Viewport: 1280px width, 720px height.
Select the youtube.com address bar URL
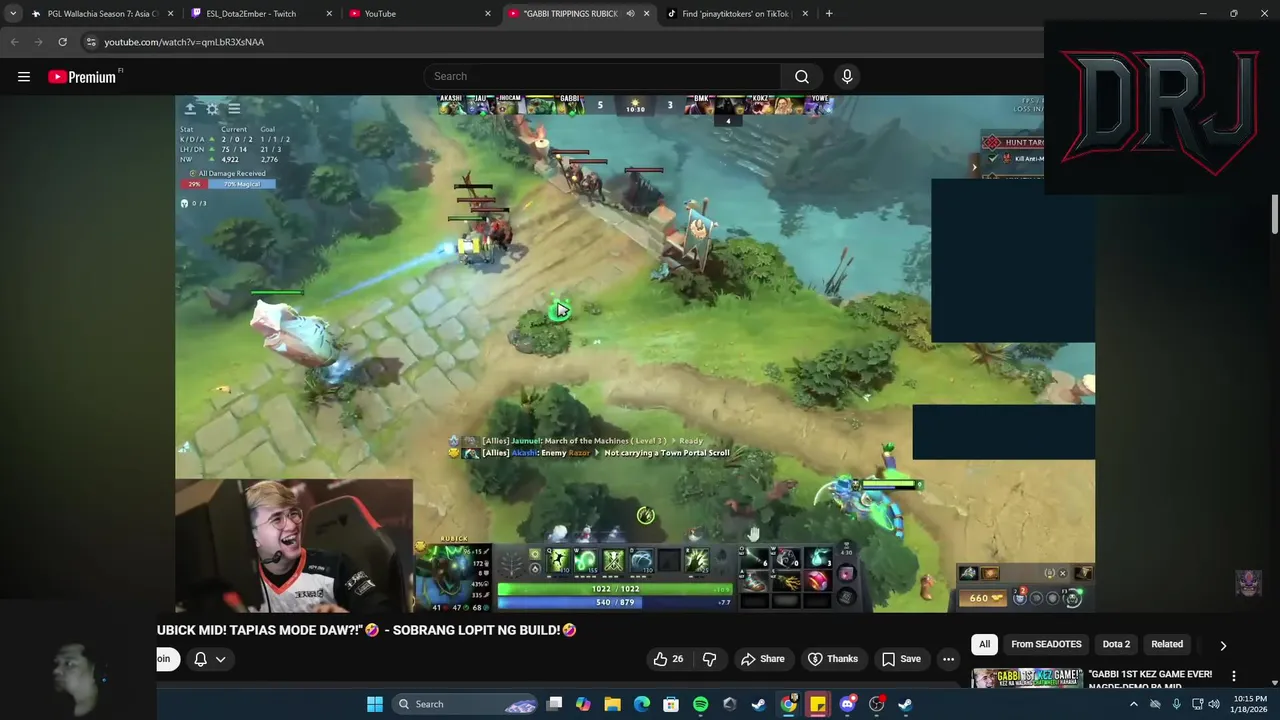click(x=184, y=42)
